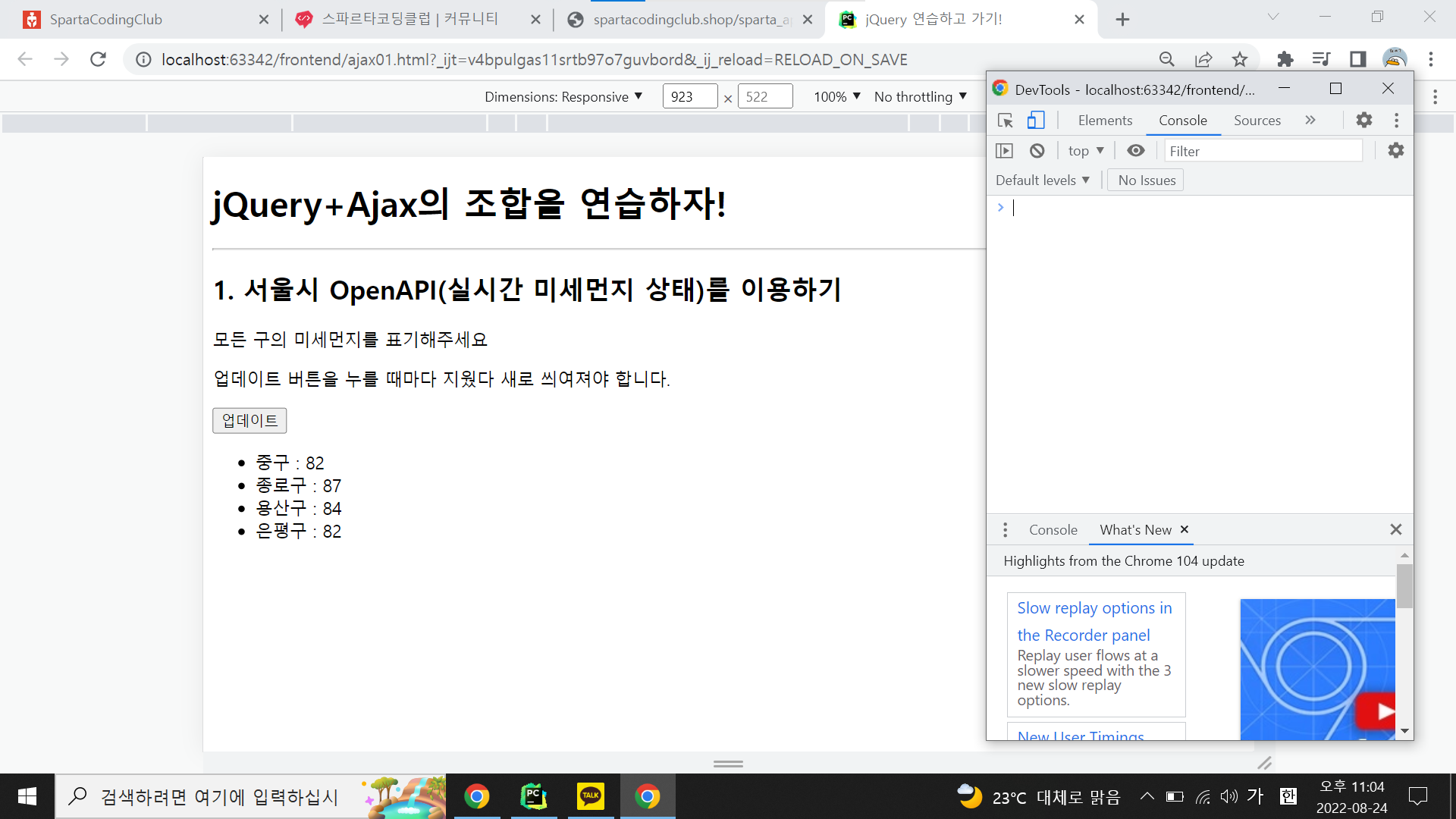Open the zoom magnifier icon in address bar
1456x819 pixels.
pyautogui.click(x=1167, y=59)
